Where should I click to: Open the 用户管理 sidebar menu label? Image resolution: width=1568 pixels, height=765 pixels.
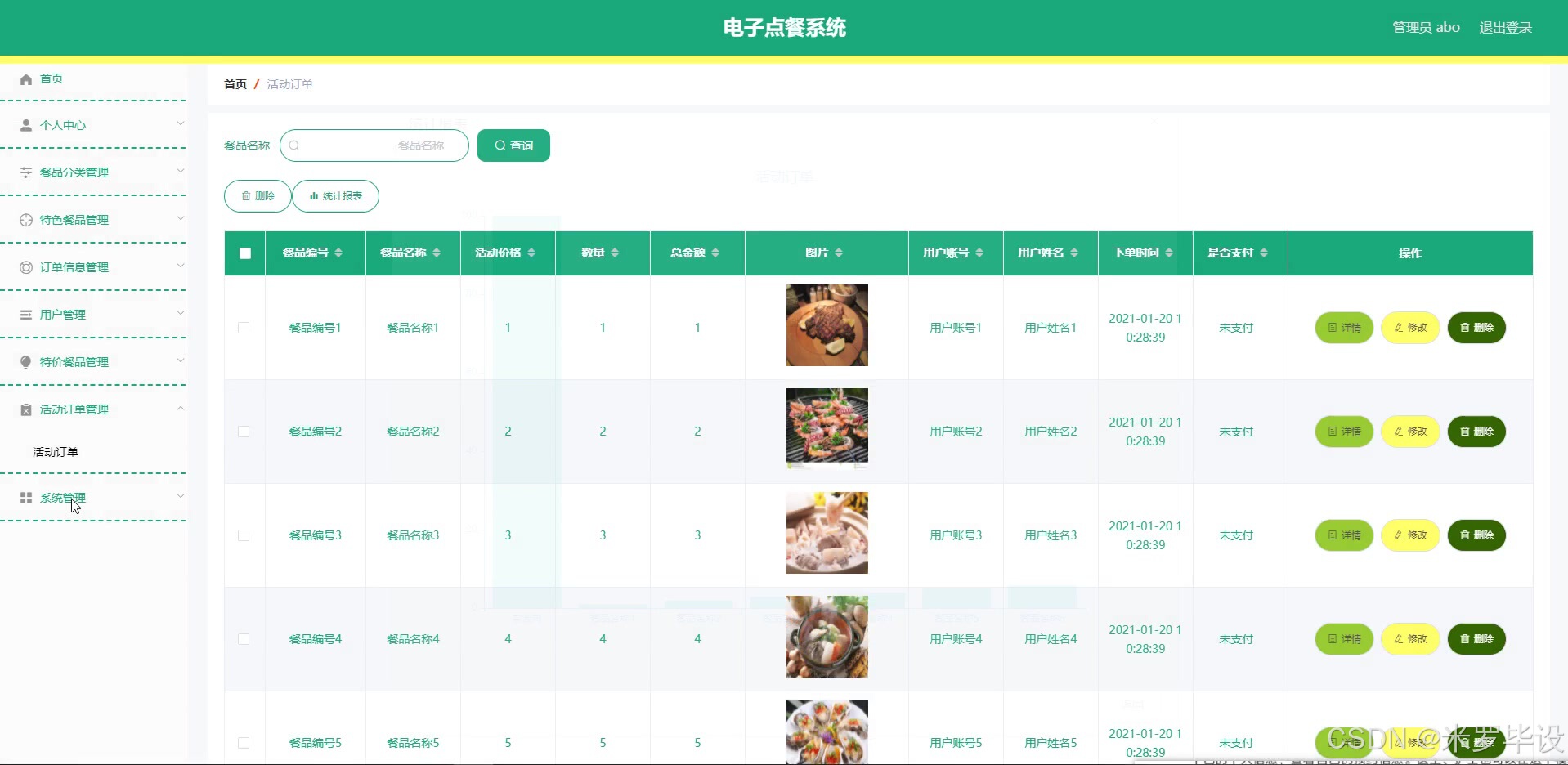click(x=63, y=315)
